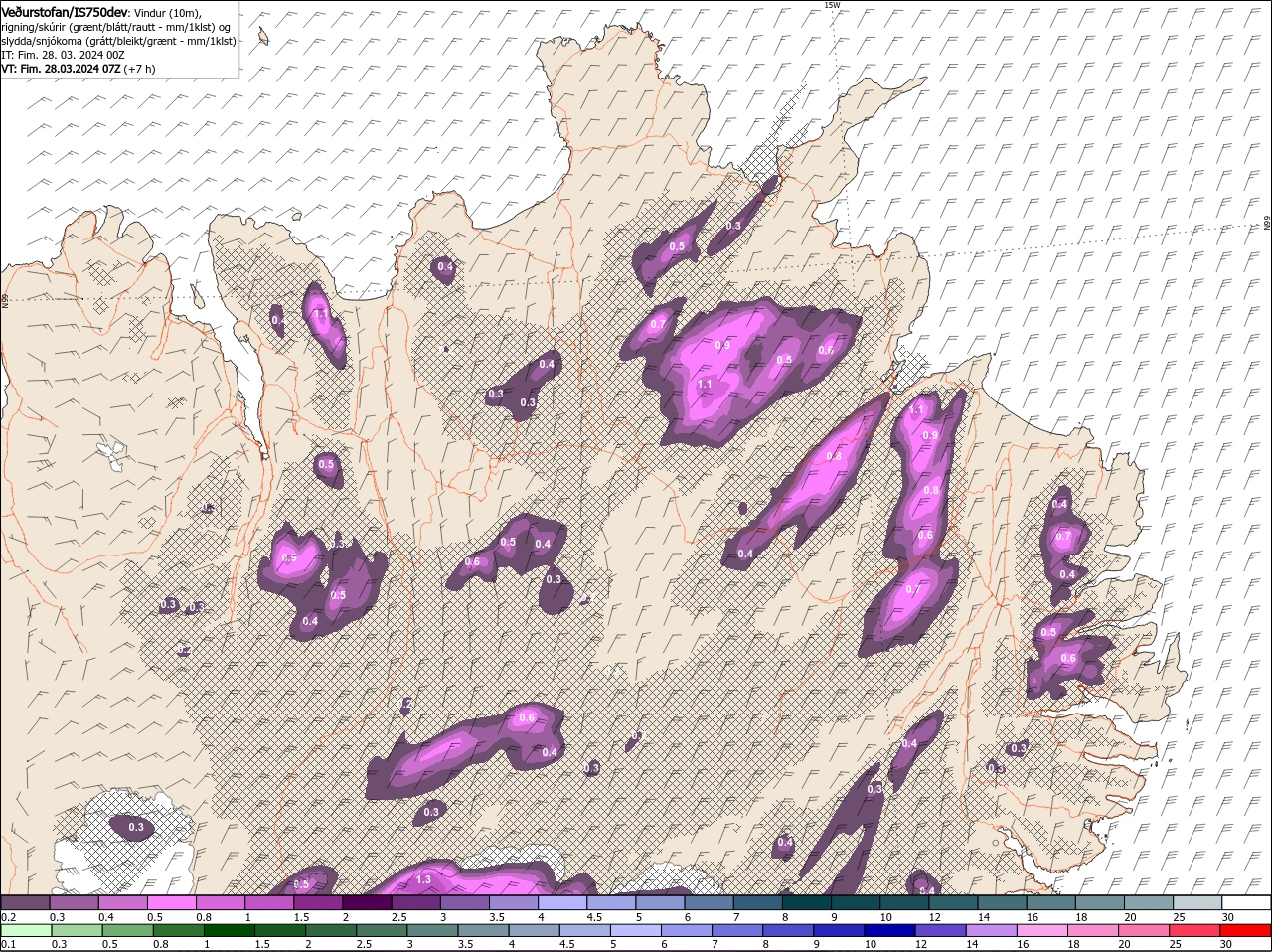
Task: Click the pale green rain swatch between 0.1 and 0.3
Action: coord(26,931)
